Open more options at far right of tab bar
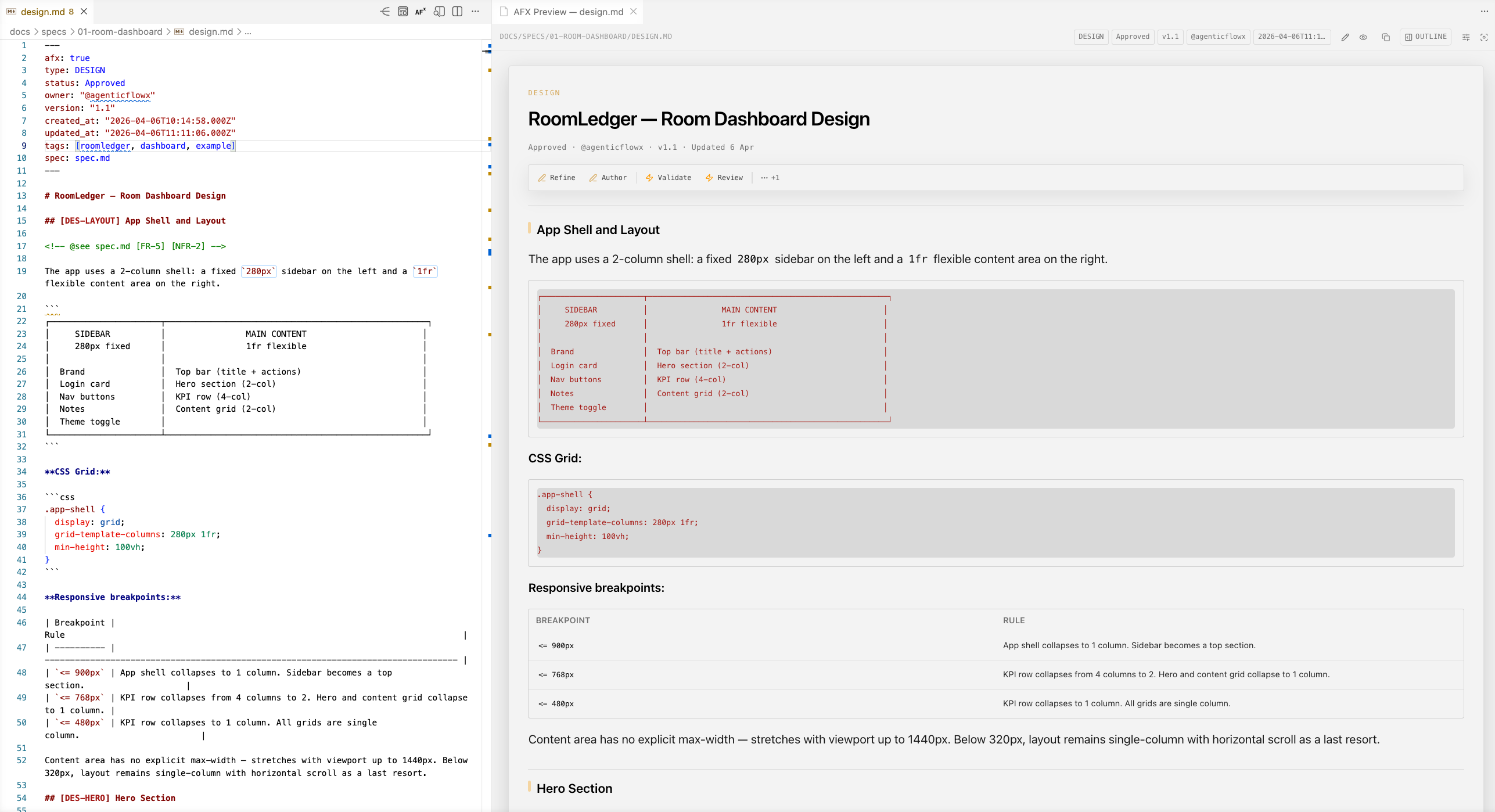The image size is (1495, 812). [1484, 12]
